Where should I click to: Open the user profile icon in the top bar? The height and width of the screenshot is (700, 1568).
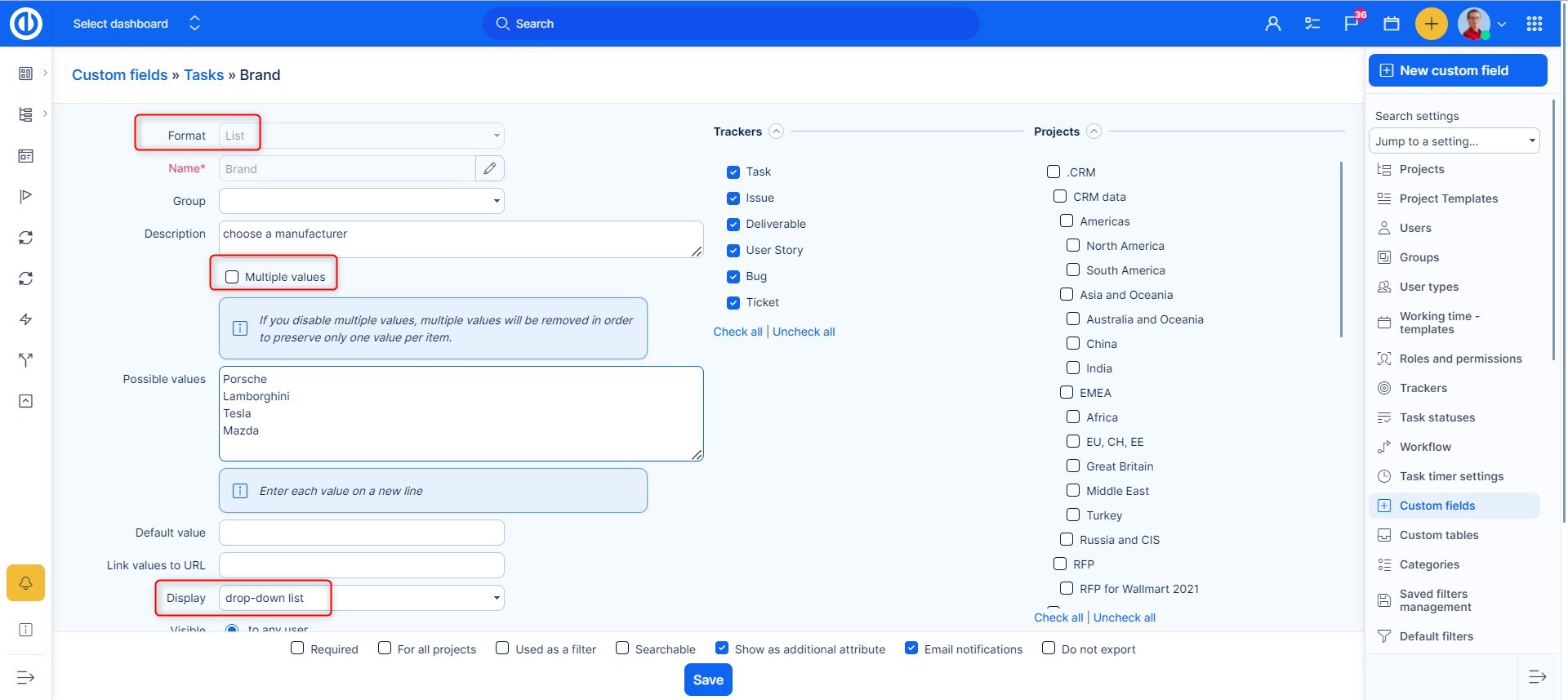(x=1272, y=24)
